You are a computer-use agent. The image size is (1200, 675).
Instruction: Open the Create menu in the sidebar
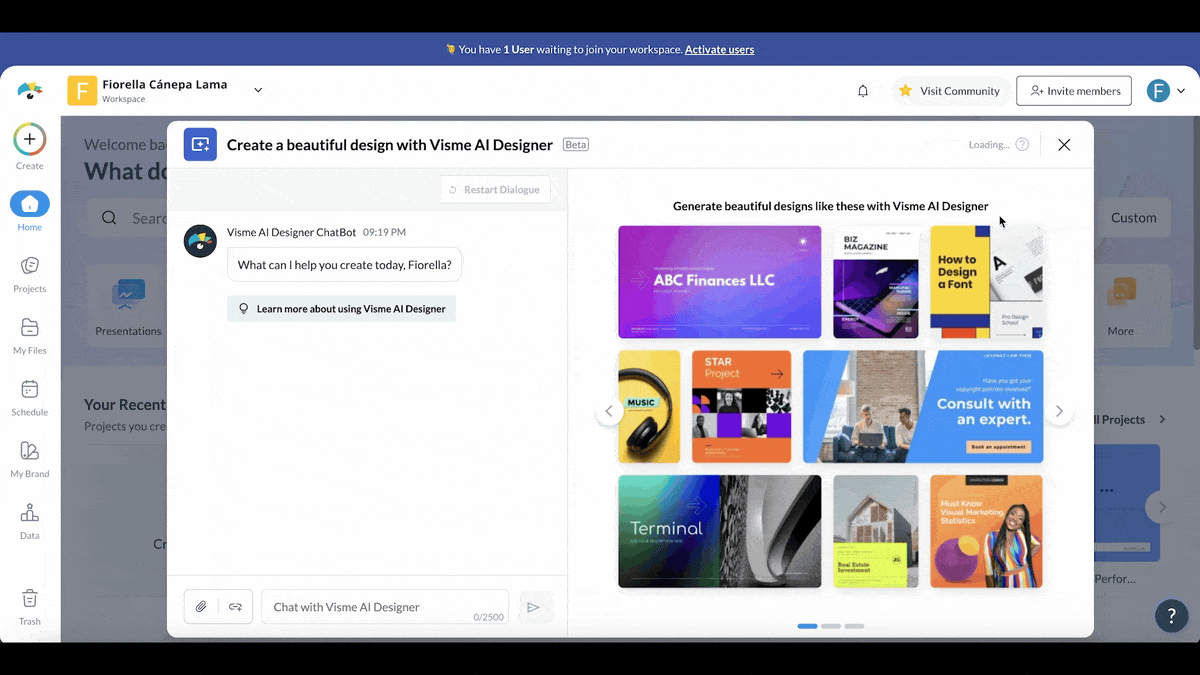coord(29,140)
